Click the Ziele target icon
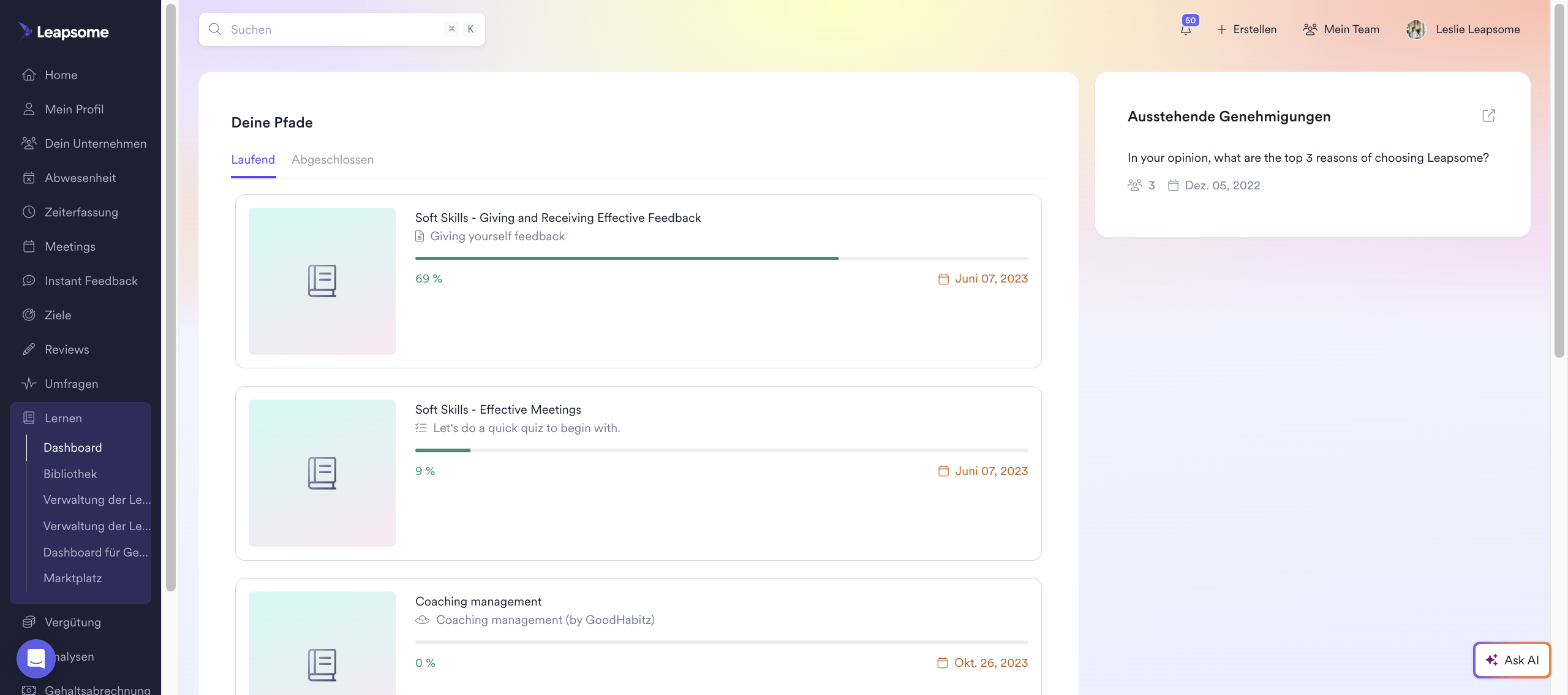Image resolution: width=1568 pixels, height=695 pixels. tap(29, 315)
